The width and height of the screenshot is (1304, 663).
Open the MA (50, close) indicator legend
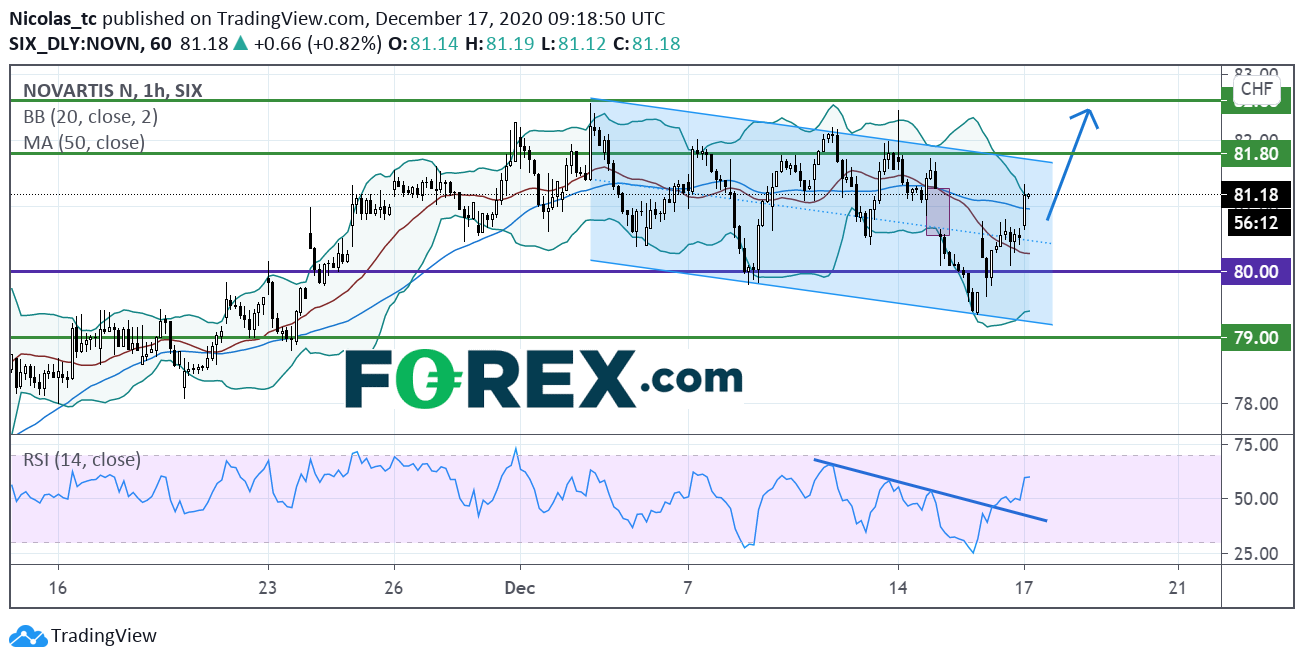point(84,142)
